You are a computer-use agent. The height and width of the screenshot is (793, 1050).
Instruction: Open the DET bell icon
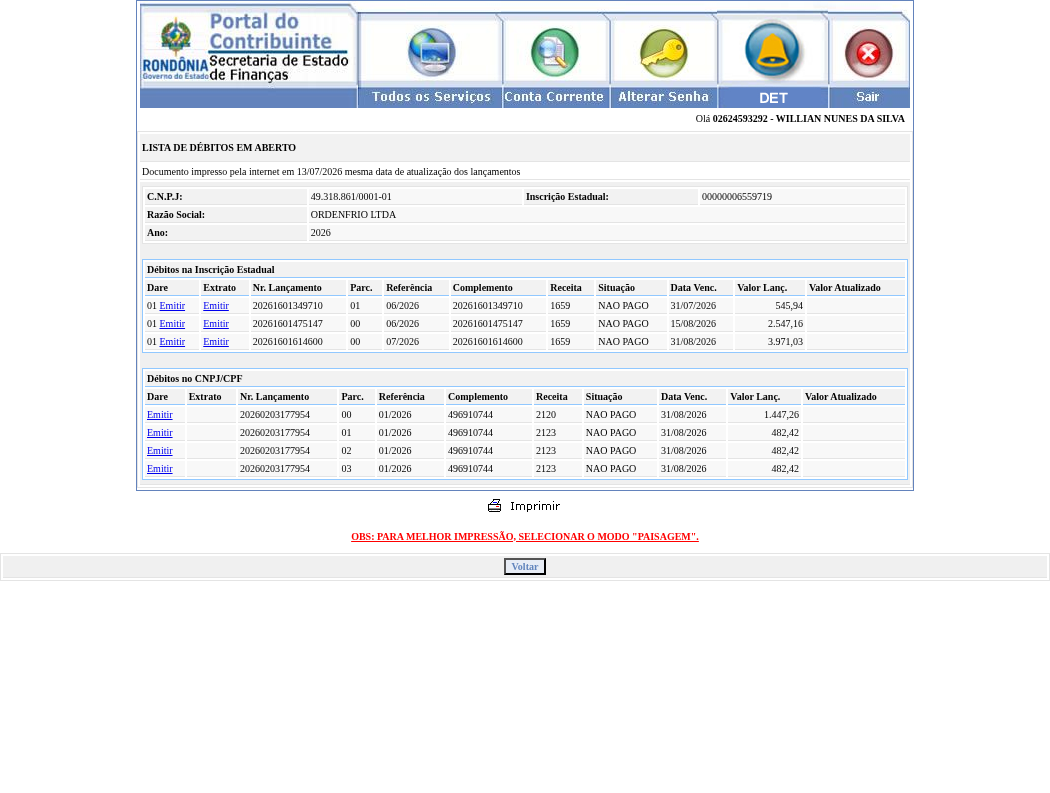(772, 50)
